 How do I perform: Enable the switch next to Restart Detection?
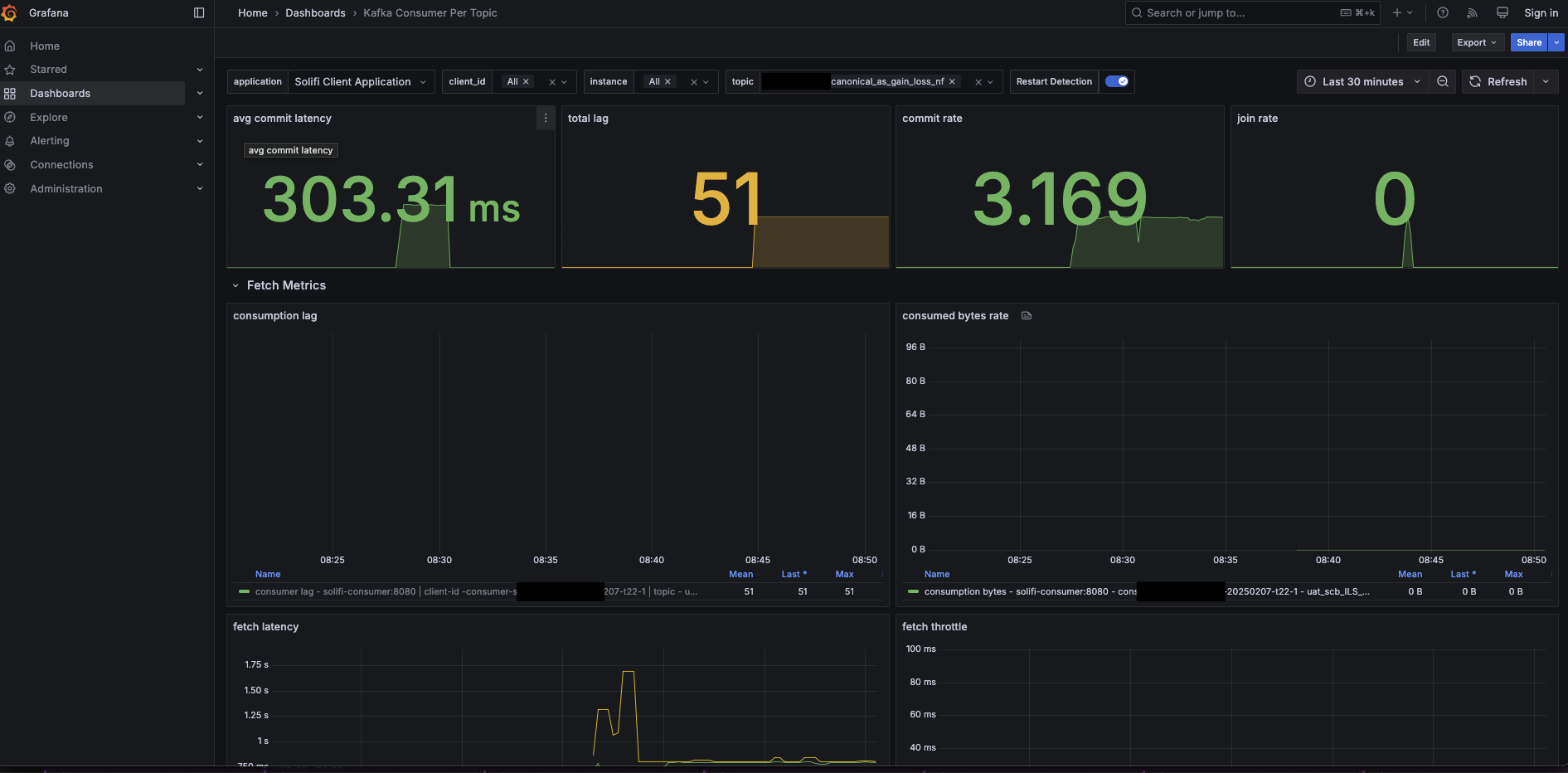[x=1117, y=81]
